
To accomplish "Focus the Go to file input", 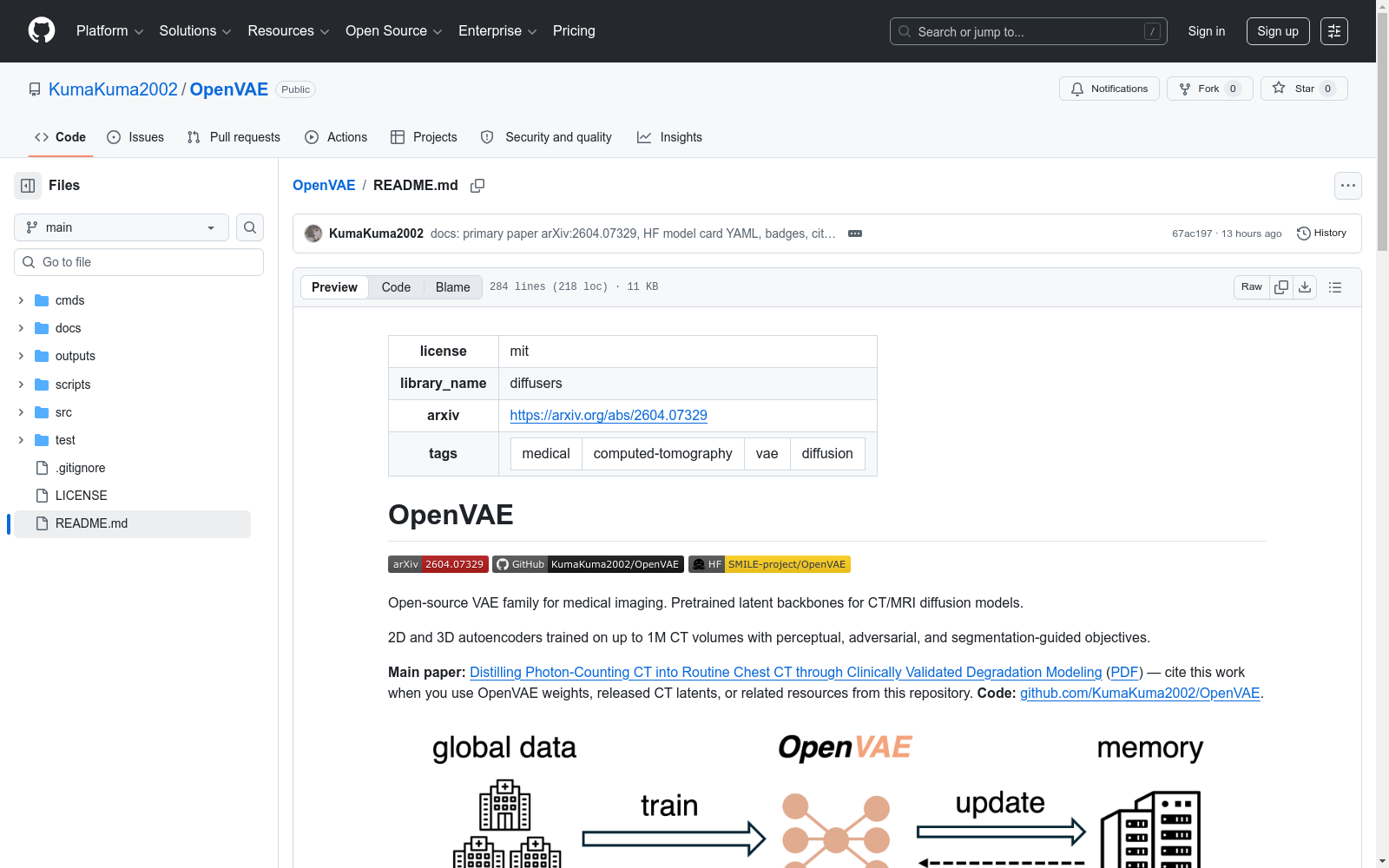I will 148,262.
